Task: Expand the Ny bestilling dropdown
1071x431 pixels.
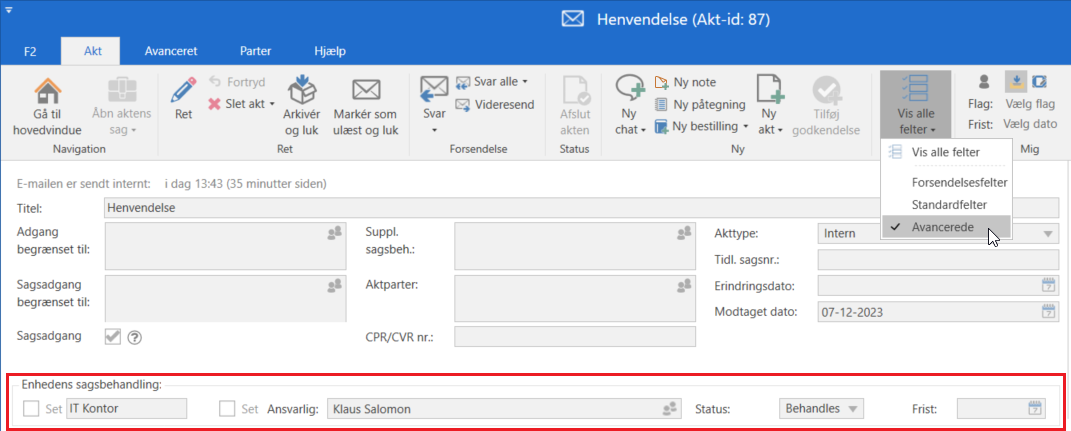Action: click(745, 126)
